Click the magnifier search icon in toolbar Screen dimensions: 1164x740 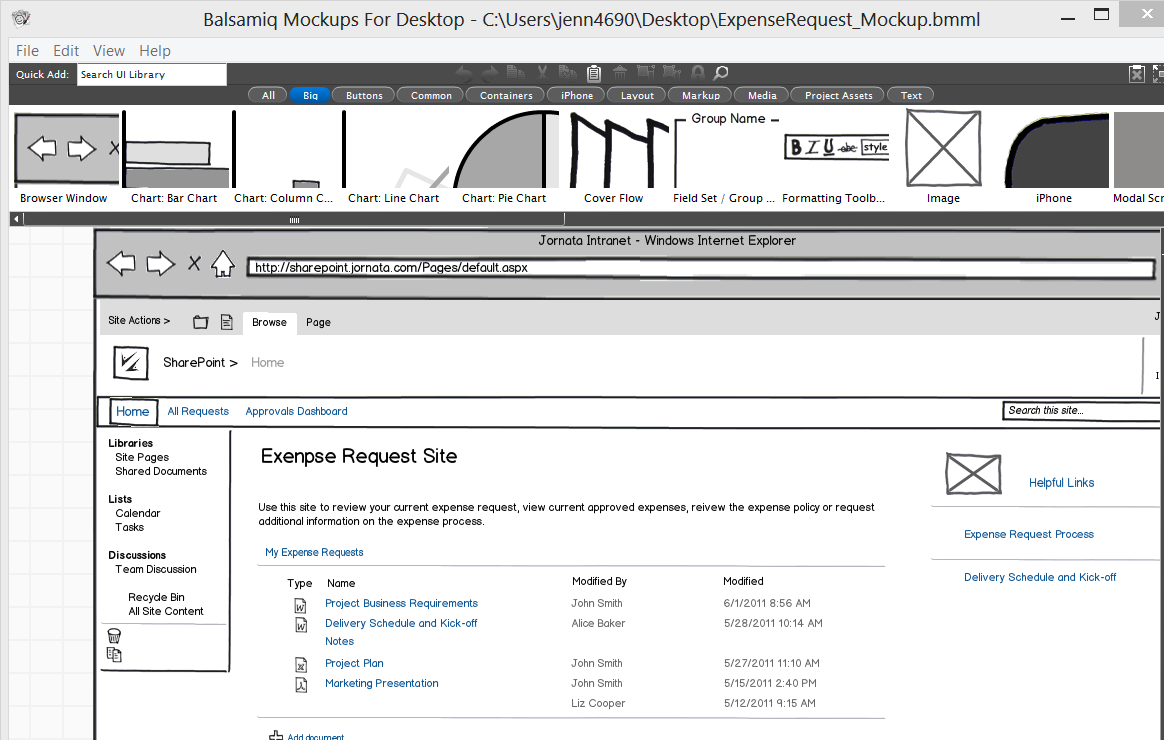click(x=720, y=73)
